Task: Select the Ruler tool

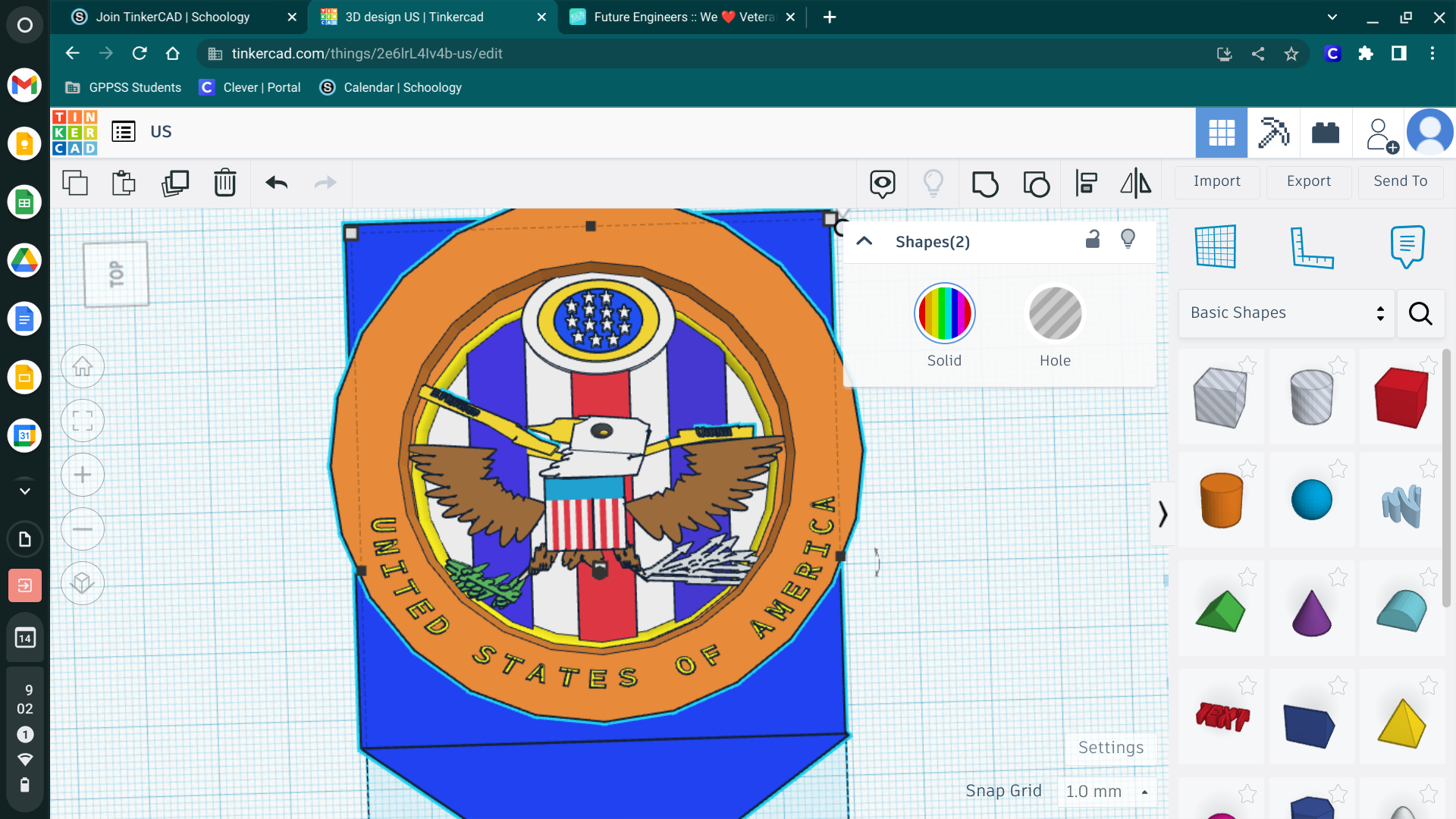Action: pos(1312,247)
